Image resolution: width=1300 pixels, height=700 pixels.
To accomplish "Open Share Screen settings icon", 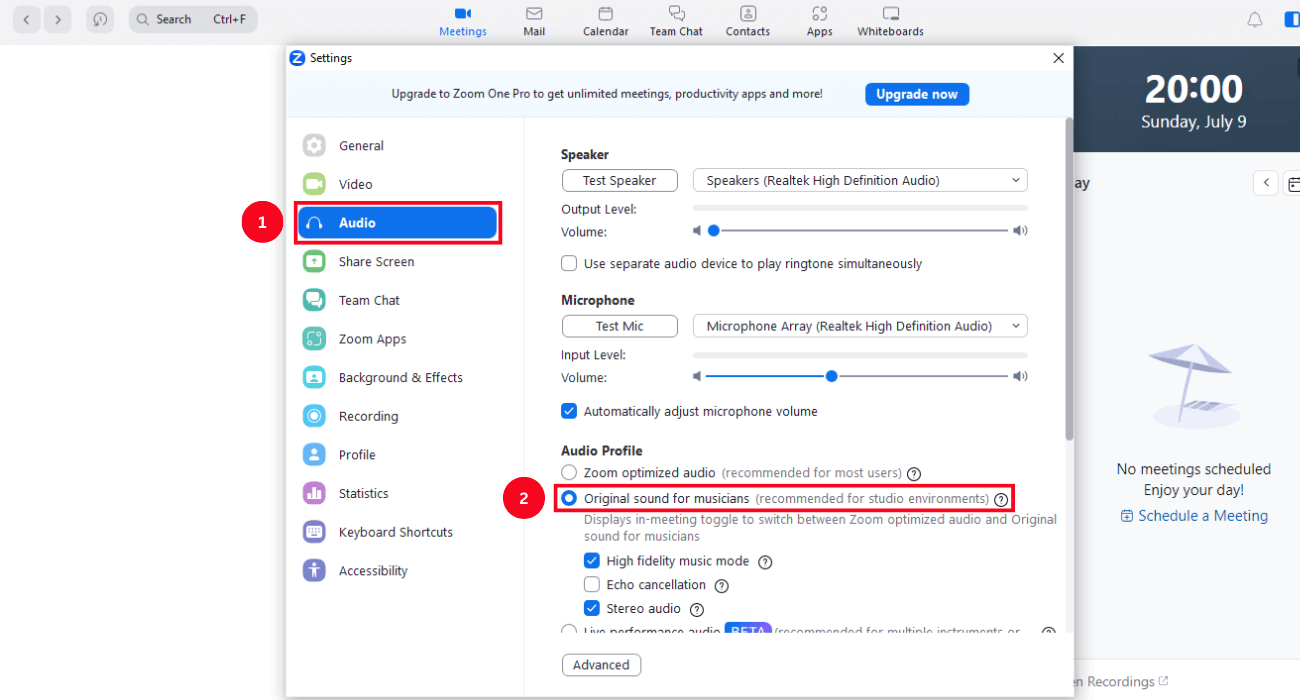I will pos(314,261).
